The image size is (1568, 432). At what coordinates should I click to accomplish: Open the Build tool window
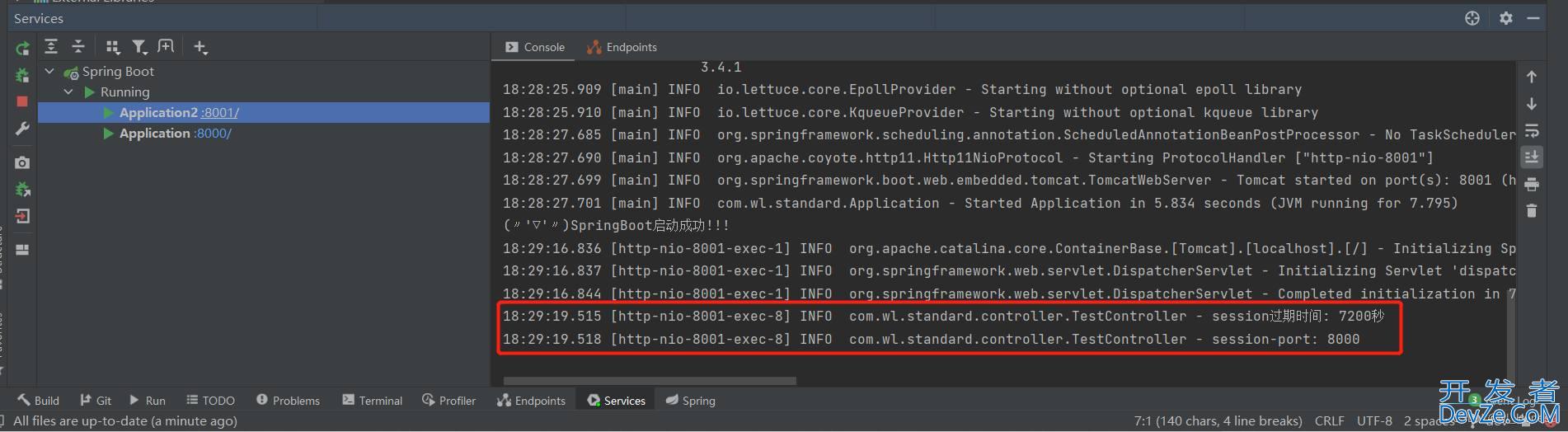click(x=39, y=401)
